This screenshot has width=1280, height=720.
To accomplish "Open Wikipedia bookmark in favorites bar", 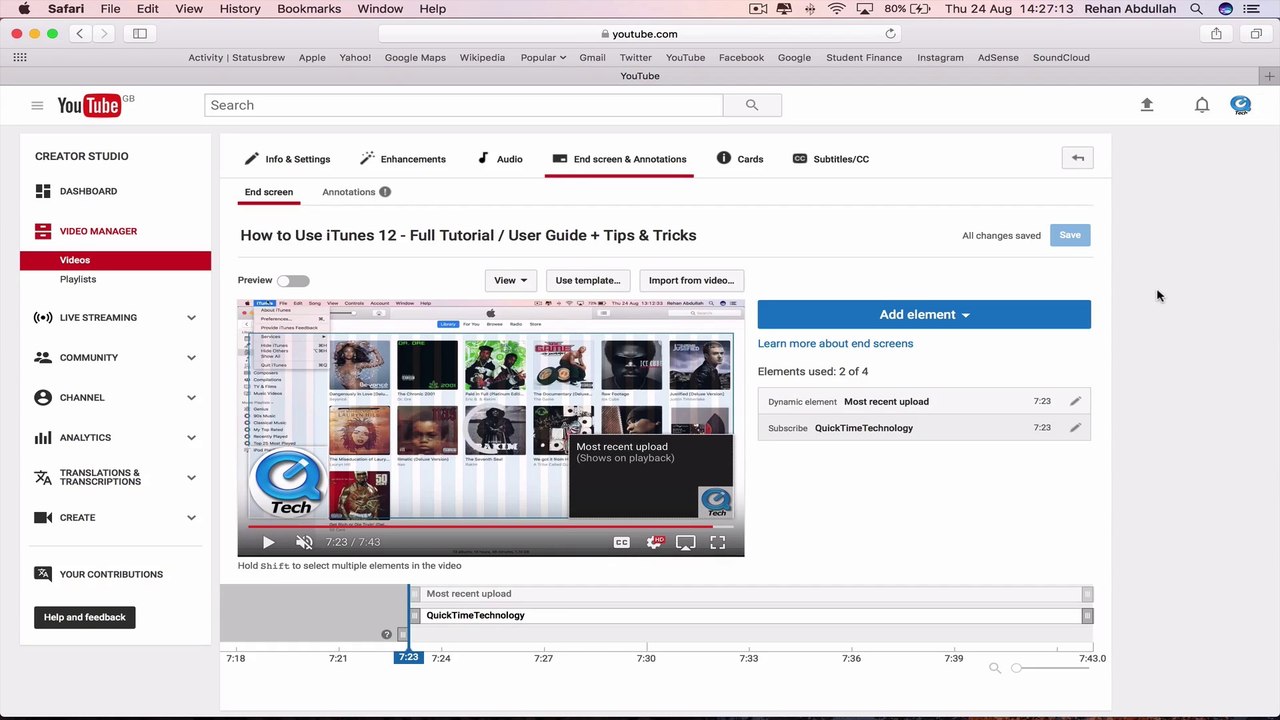I will [x=482, y=57].
